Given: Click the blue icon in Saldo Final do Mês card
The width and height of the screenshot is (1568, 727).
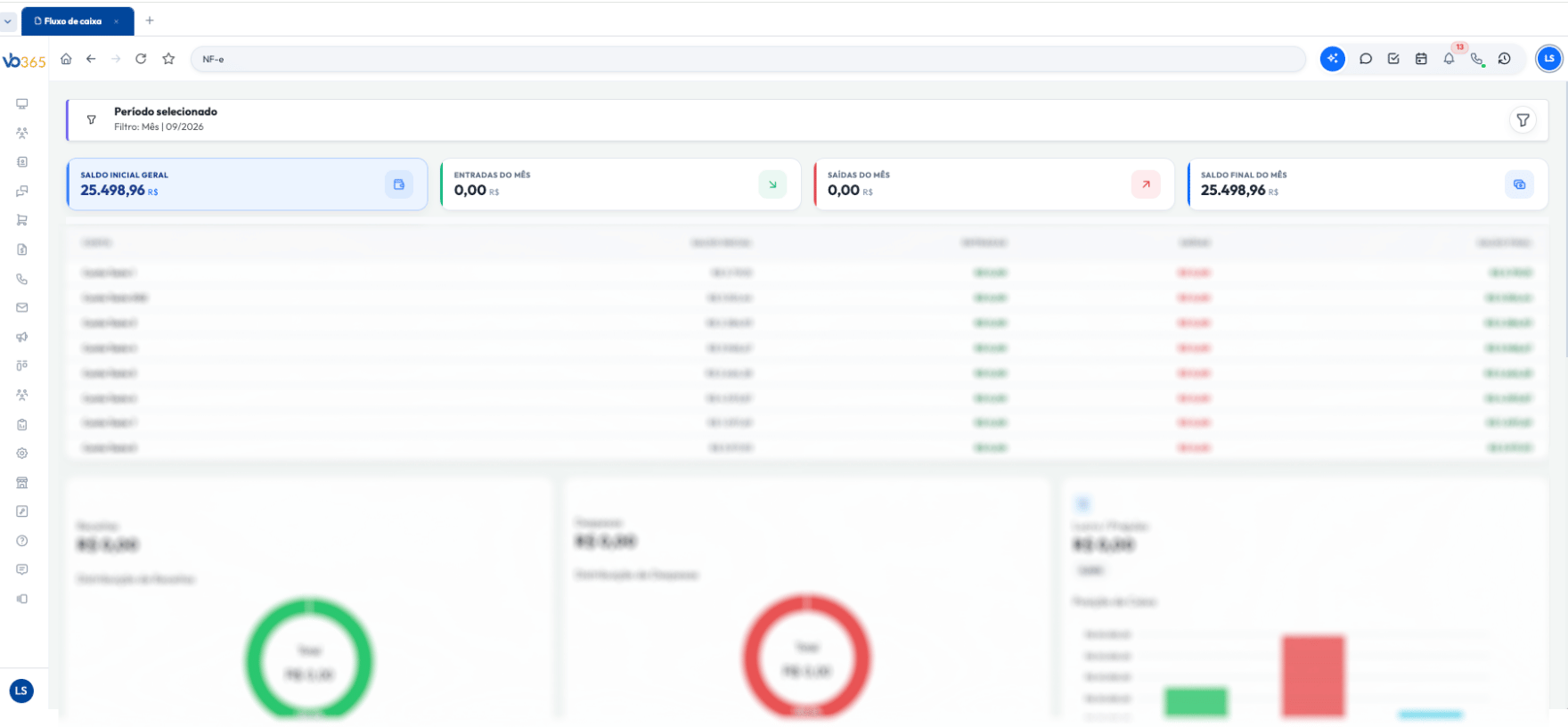Looking at the screenshot, I should [1519, 184].
